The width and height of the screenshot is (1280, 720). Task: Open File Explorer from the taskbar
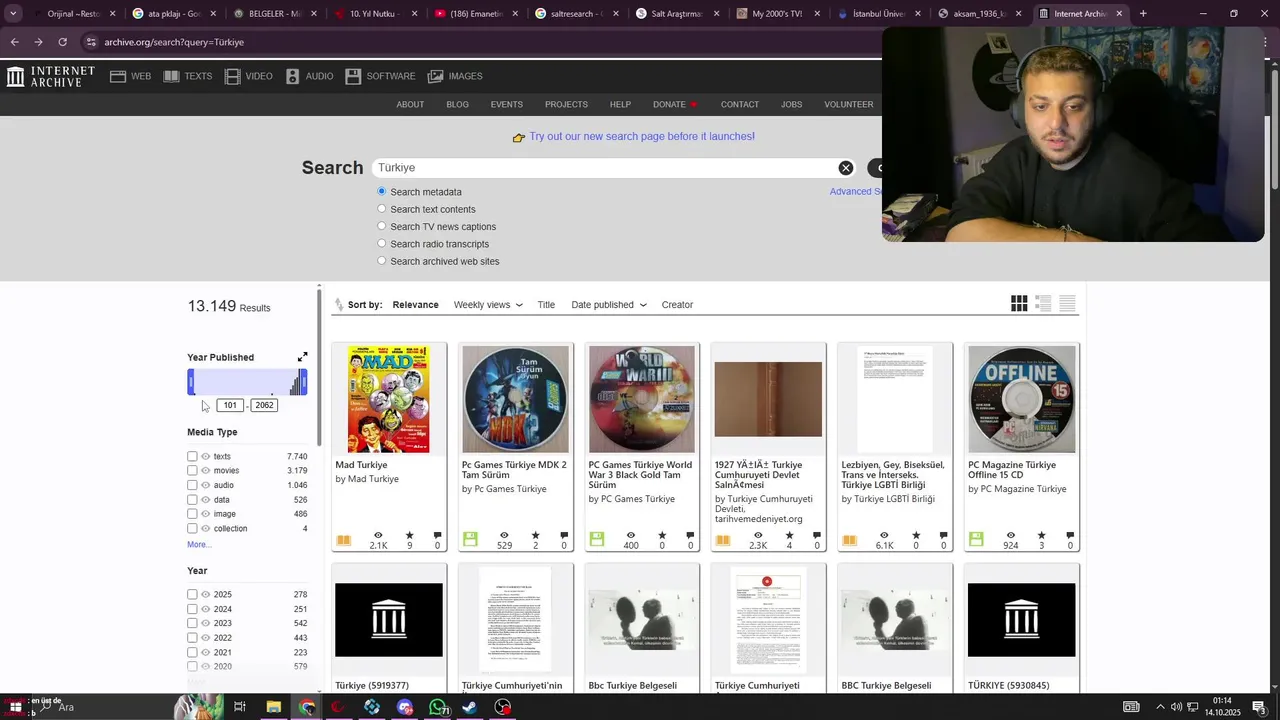[273, 707]
